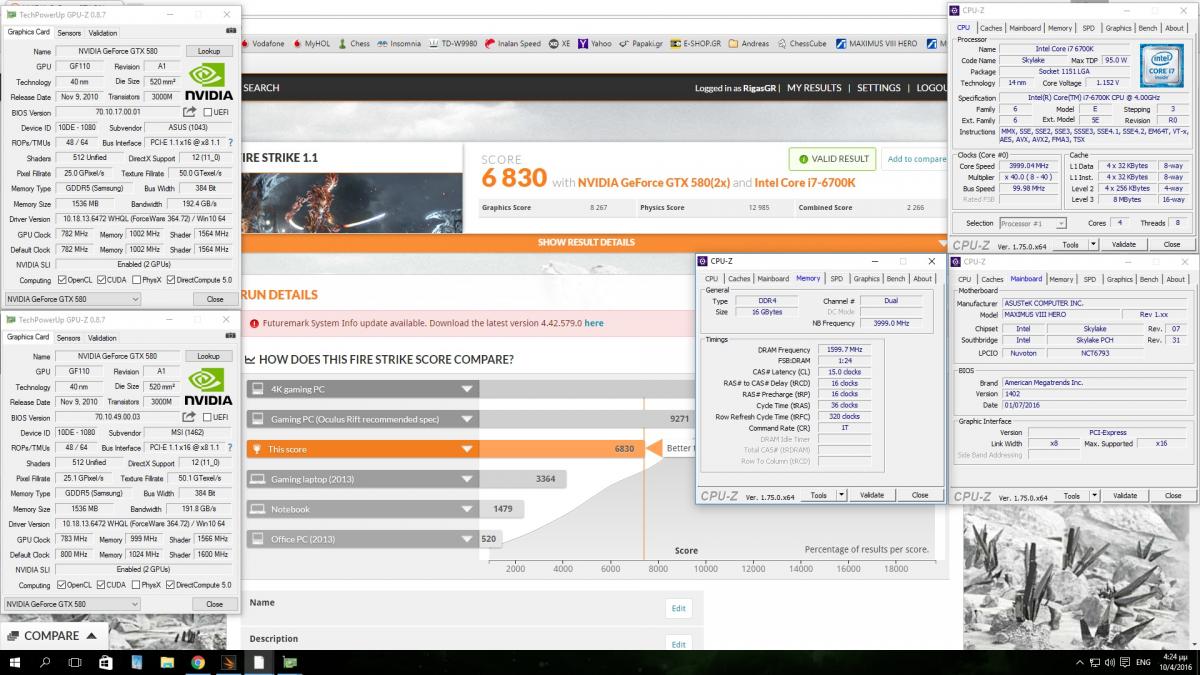The height and width of the screenshot is (675, 1200).
Task: Click BIOS share icon in top GPU-Z window
Action: pos(190,112)
